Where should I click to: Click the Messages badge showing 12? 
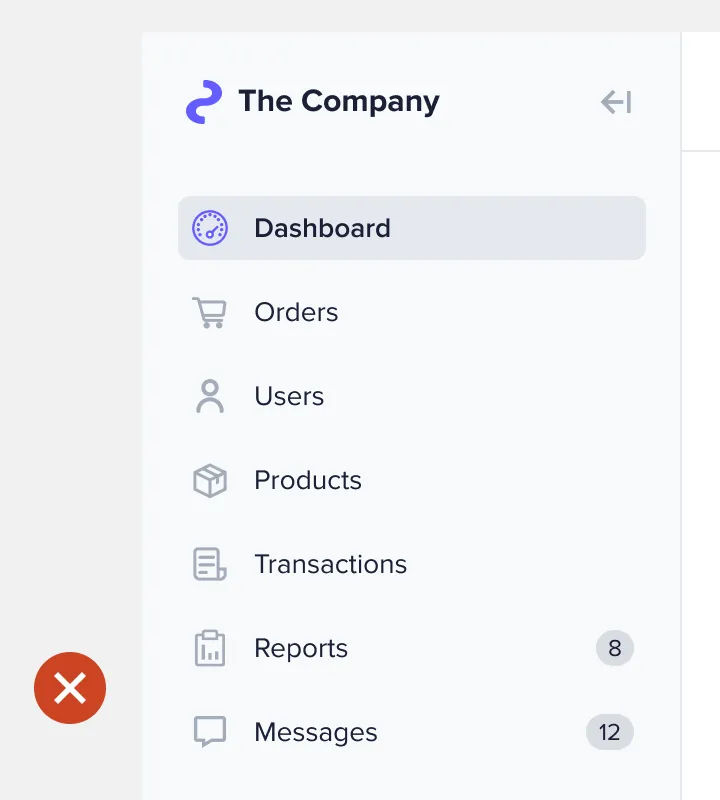(x=610, y=732)
